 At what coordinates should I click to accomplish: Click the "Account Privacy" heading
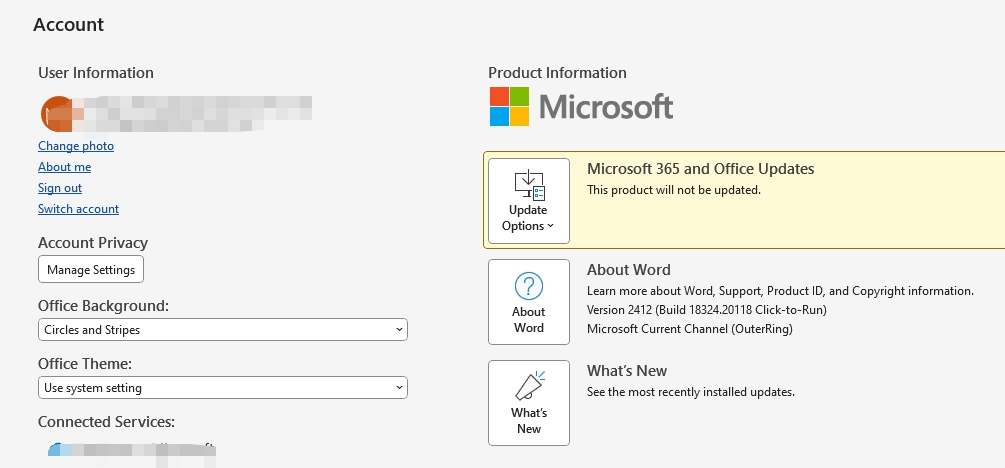pyautogui.click(x=93, y=243)
